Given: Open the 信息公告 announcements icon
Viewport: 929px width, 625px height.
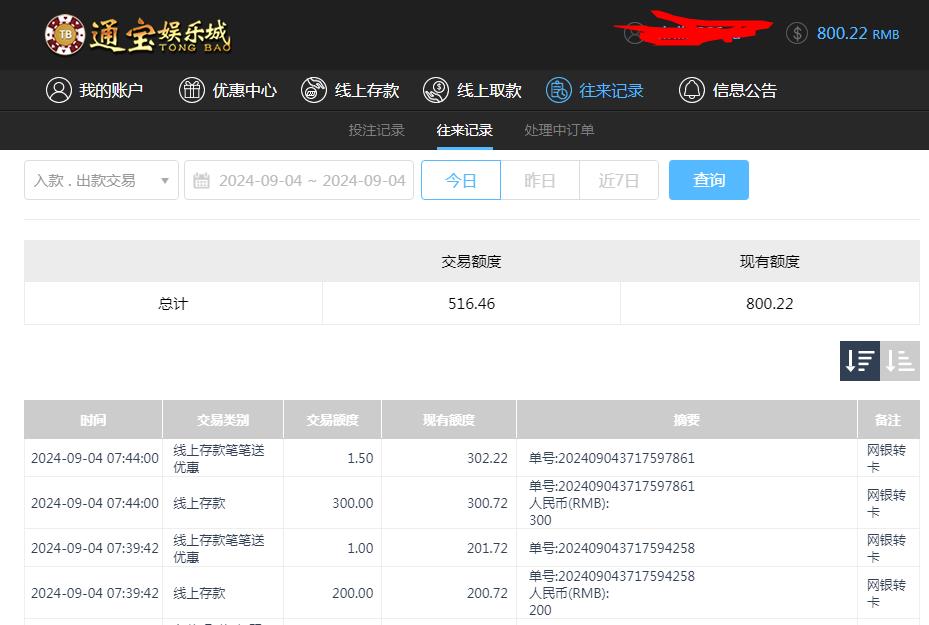Looking at the screenshot, I should click(690, 90).
